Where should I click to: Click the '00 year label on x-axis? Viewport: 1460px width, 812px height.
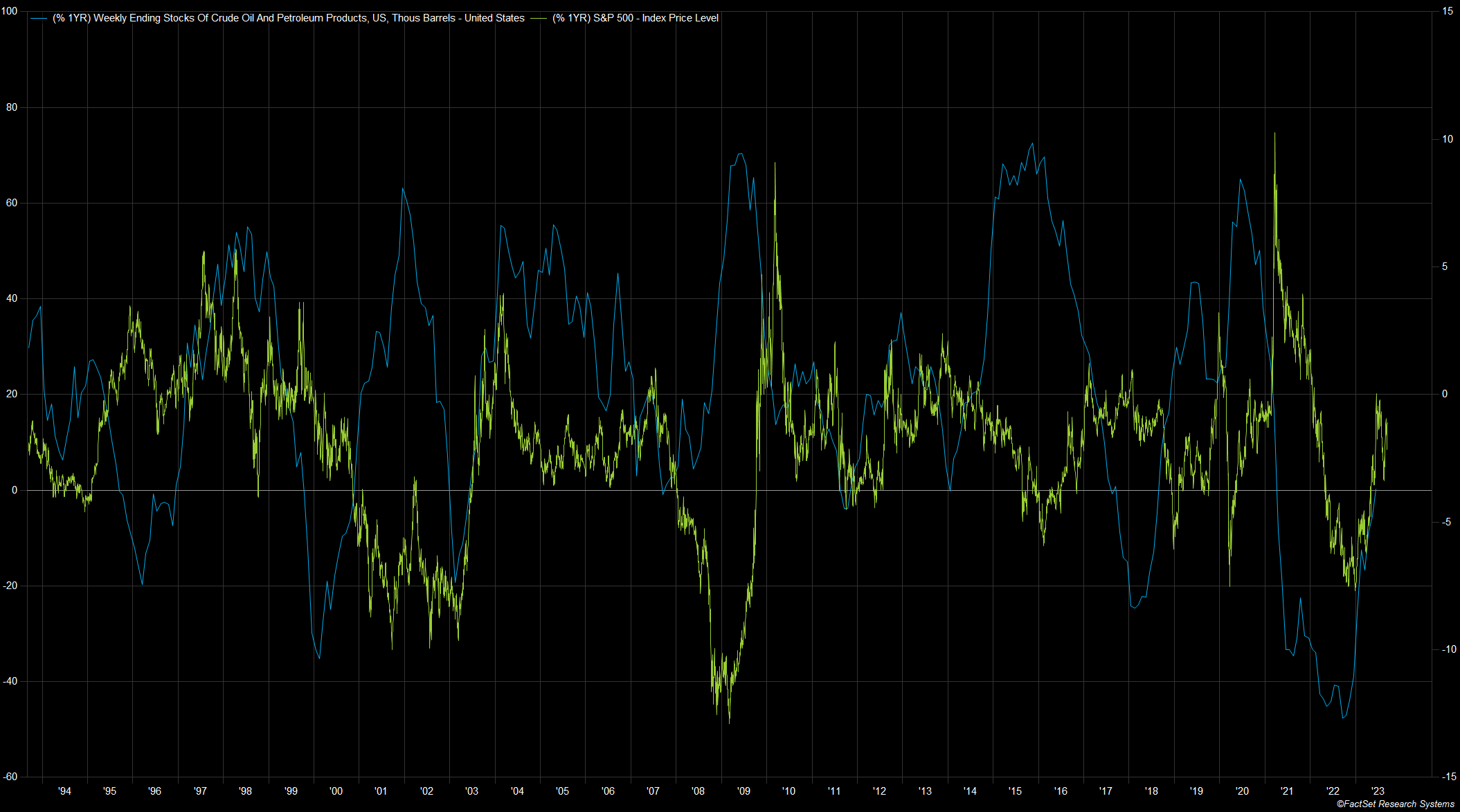[x=336, y=791]
